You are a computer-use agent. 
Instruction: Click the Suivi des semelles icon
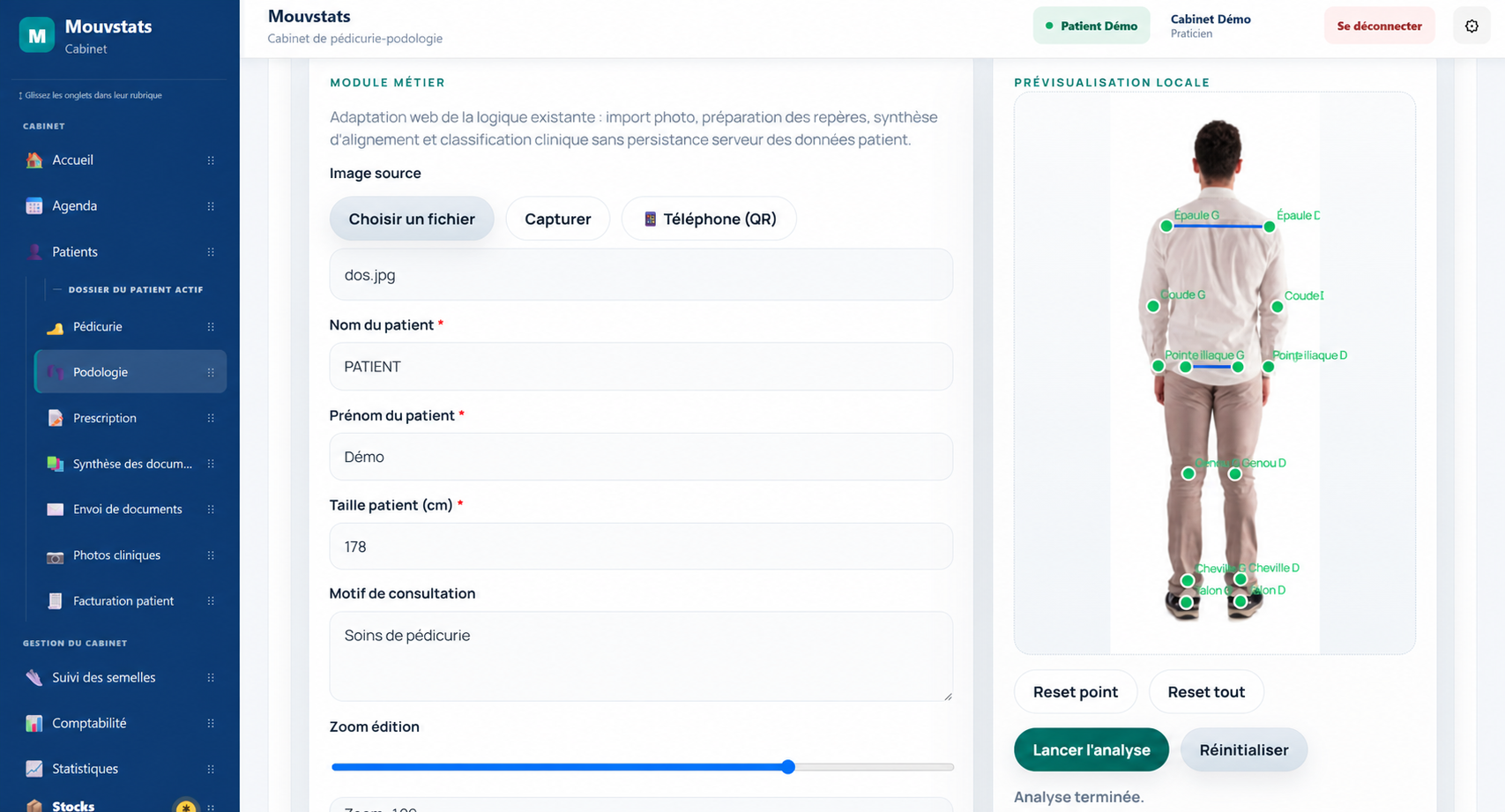click(x=34, y=678)
